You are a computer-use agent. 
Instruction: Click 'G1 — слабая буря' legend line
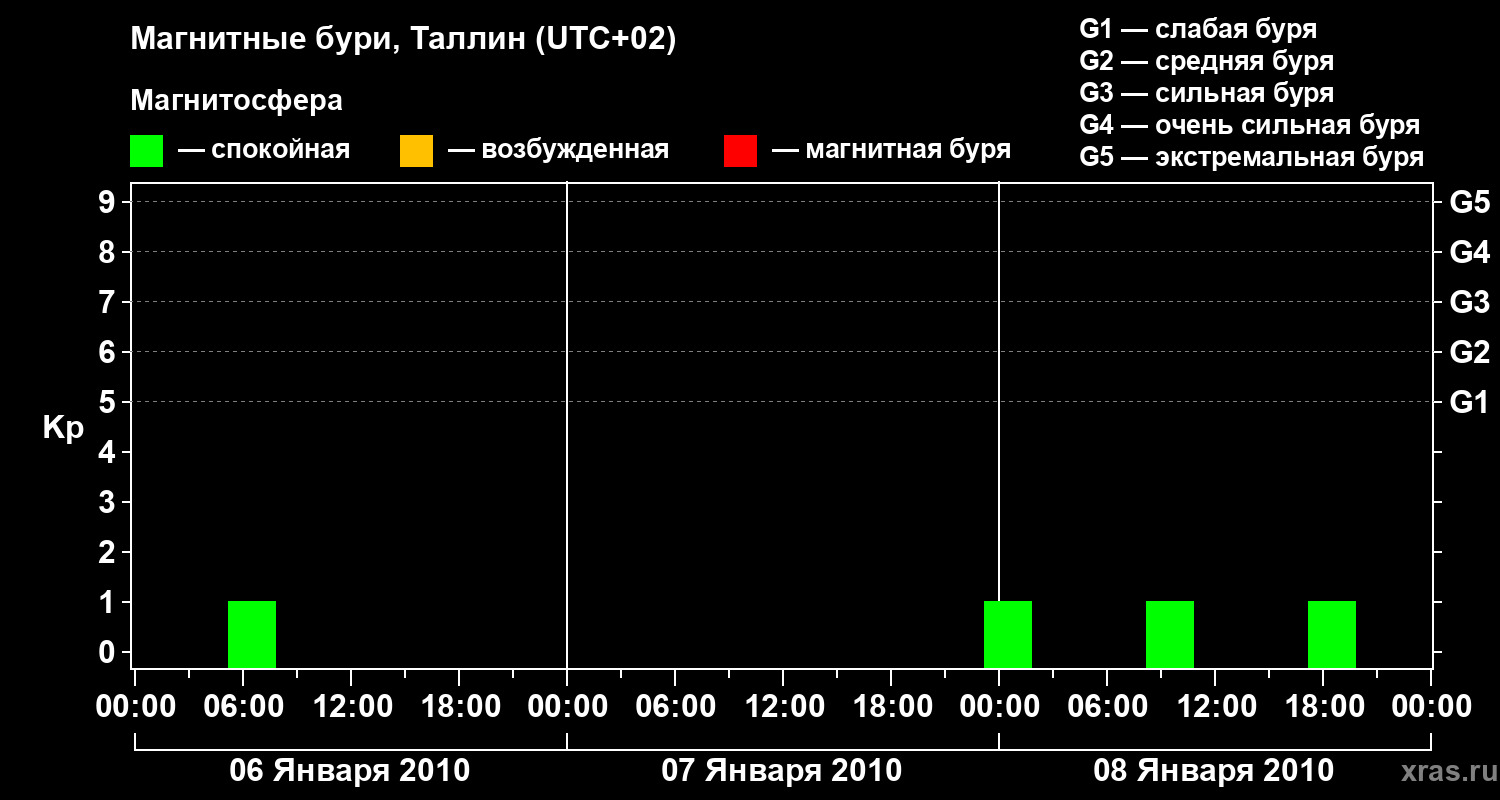[x=1198, y=29]
